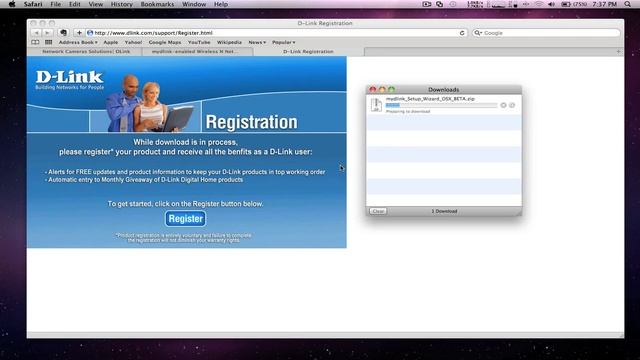This screenshot has height=360, width=640.
Task: Open the Wikipedia bookmark link
Action: 229,42
